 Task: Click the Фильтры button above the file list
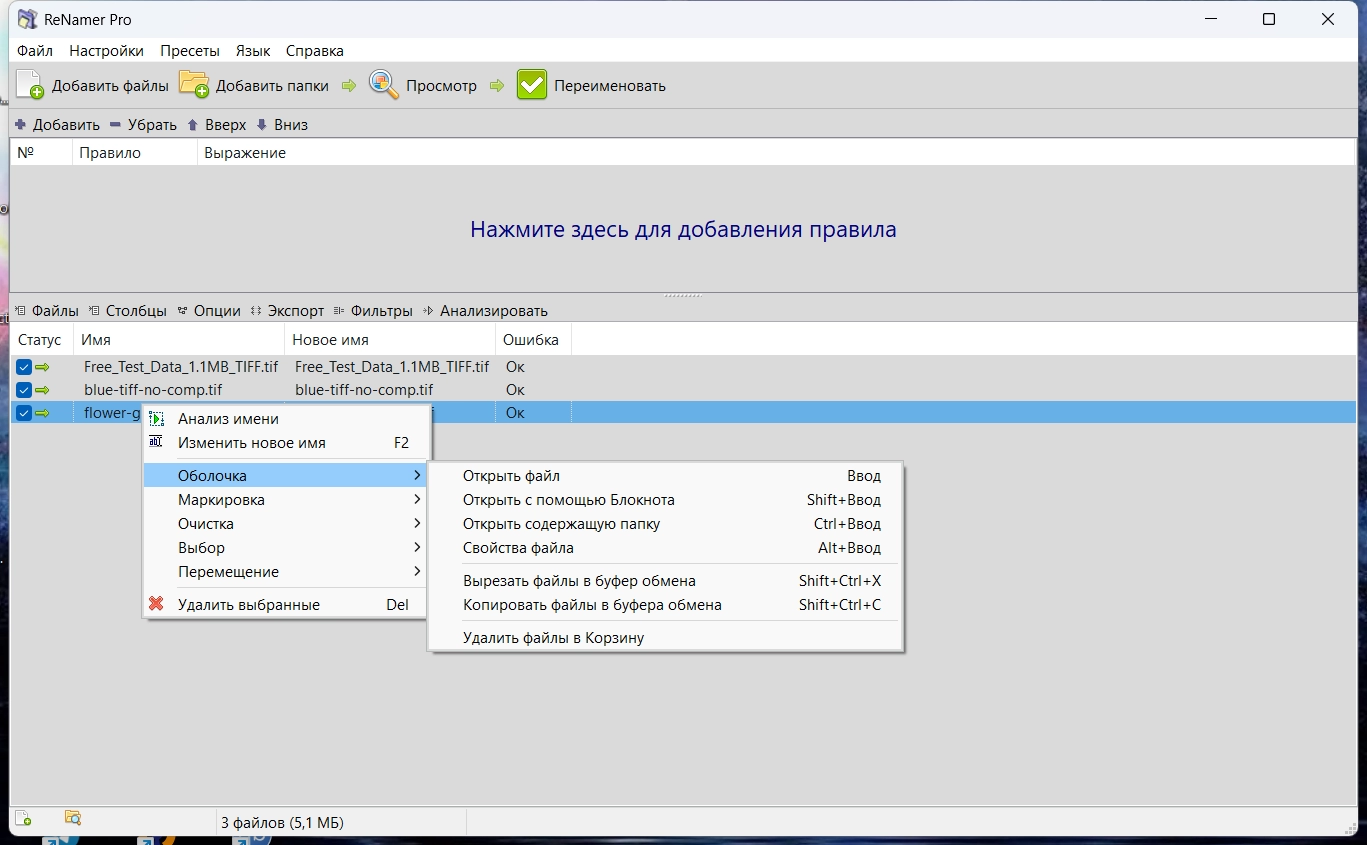373,311
